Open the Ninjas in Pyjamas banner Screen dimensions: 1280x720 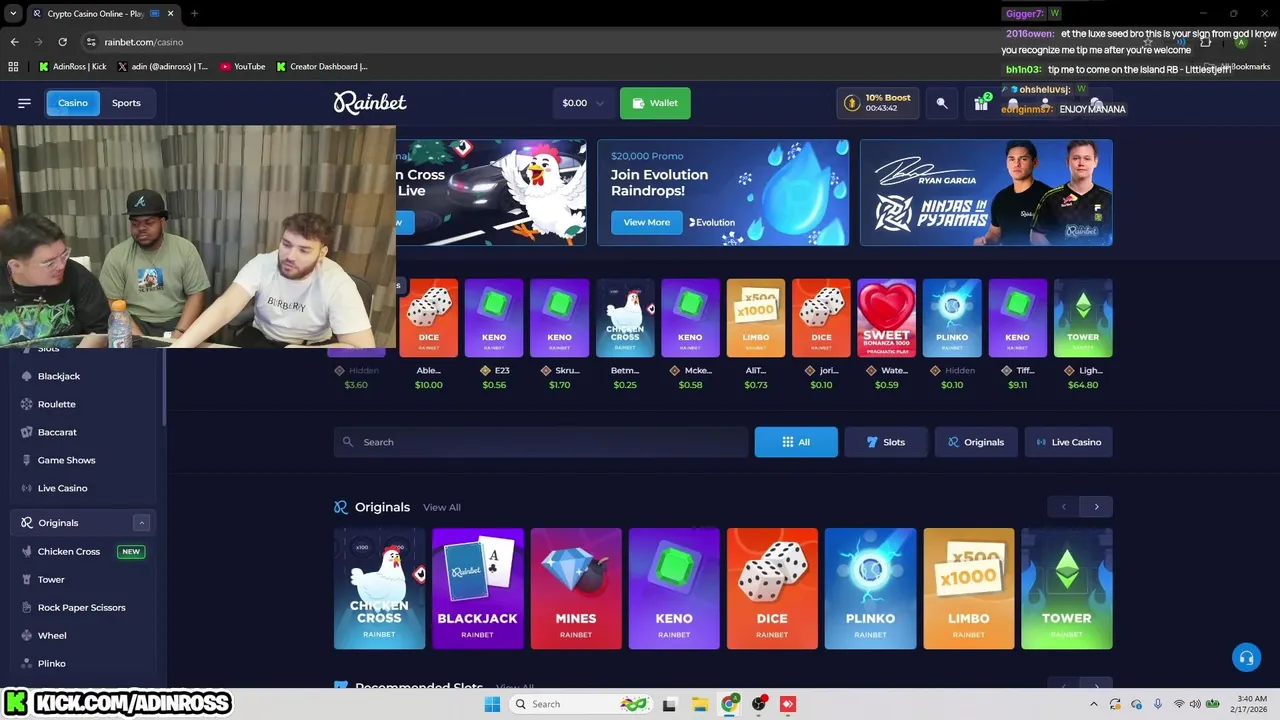(986, 192)
